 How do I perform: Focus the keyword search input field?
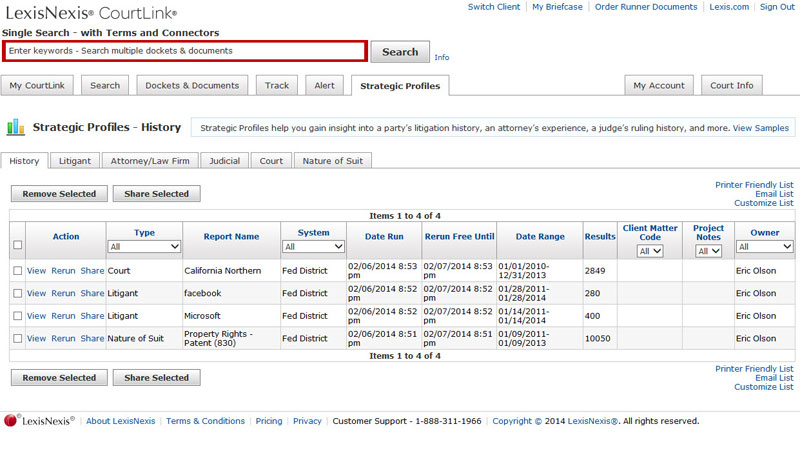[x=185, y=51]
